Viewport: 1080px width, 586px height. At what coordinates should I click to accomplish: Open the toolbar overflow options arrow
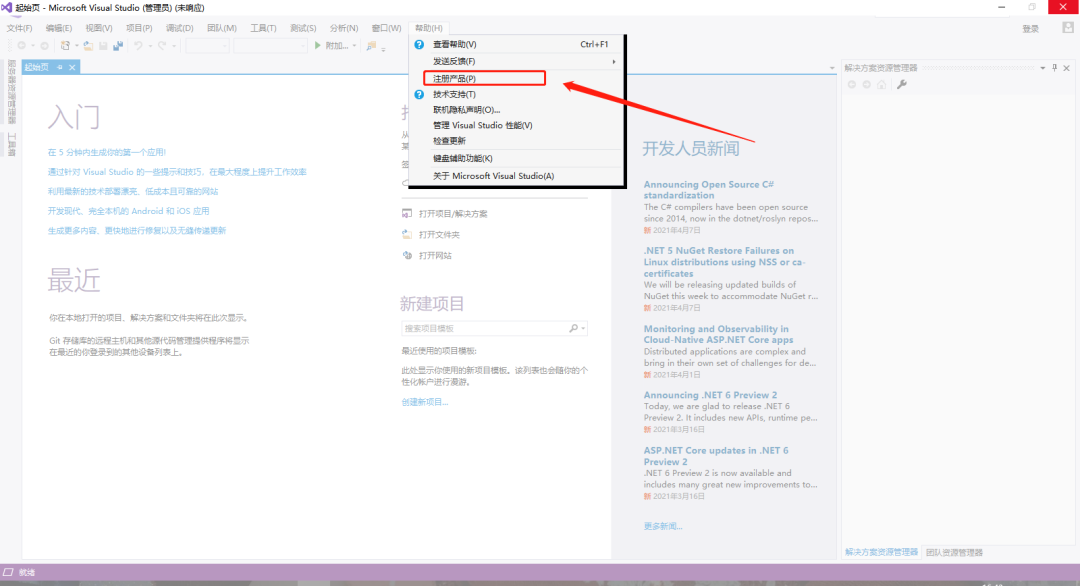click(384, 48)
